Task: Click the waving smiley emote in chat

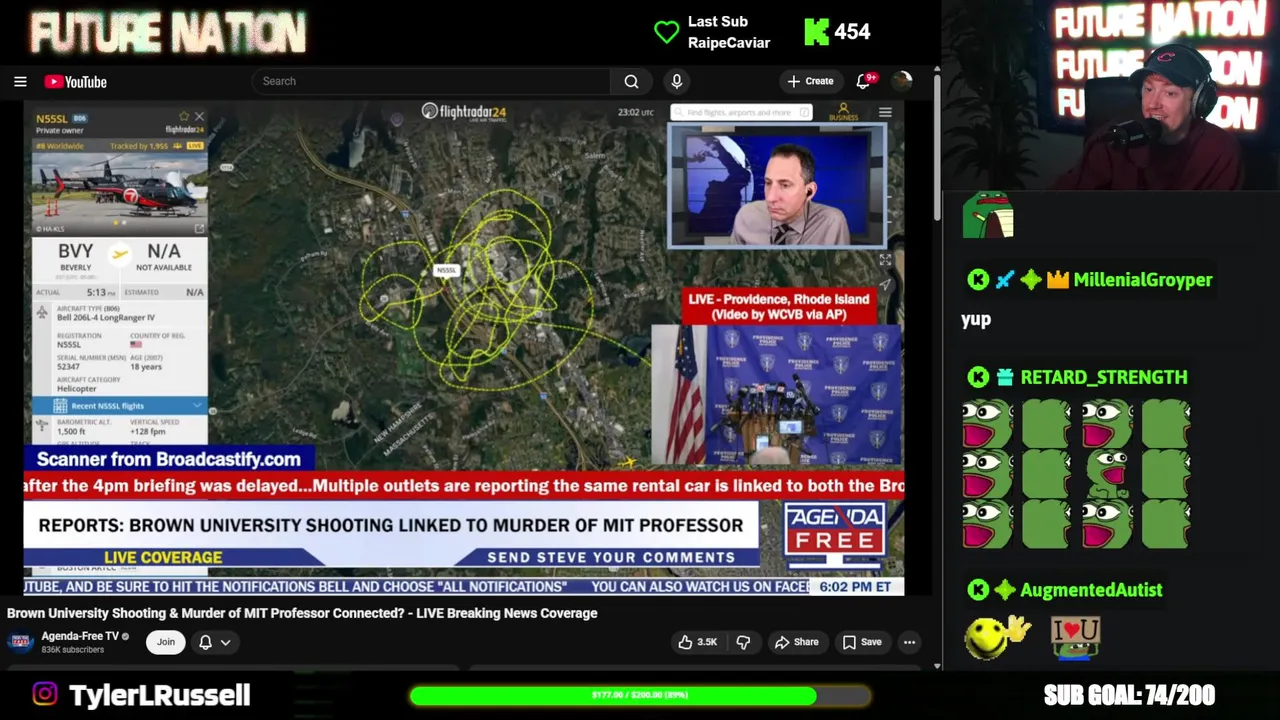Action: pos(997,637)
